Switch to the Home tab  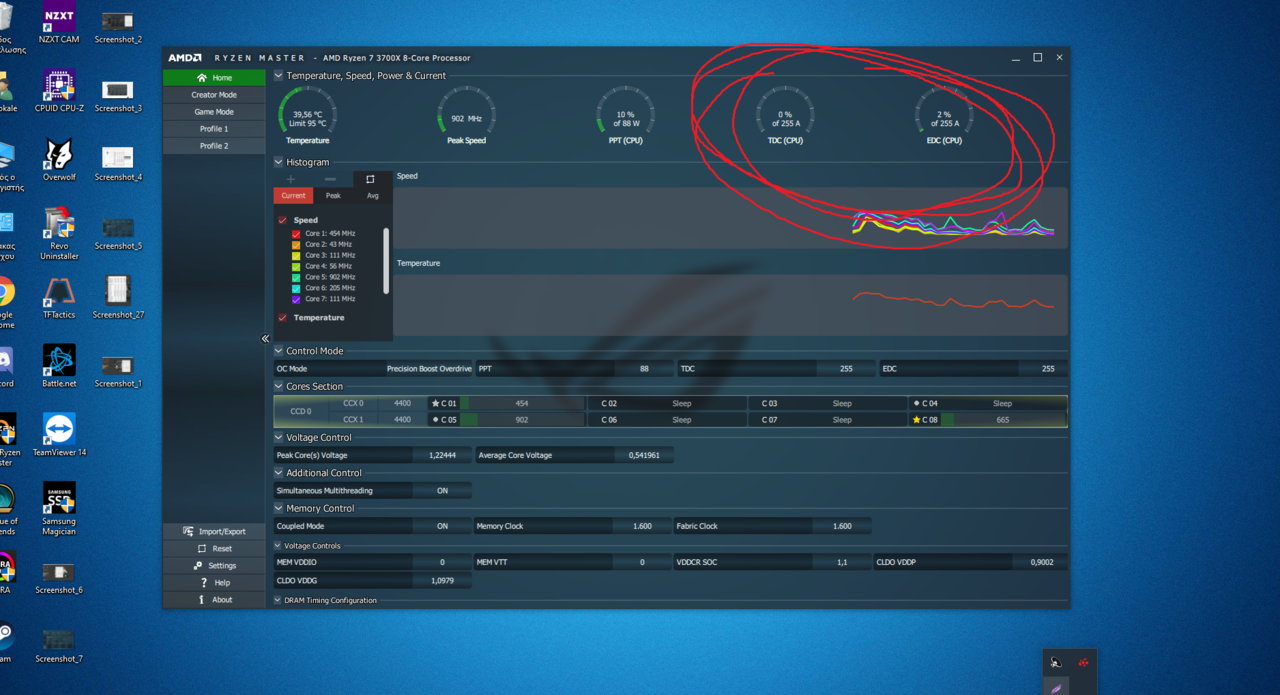(214, 78)
